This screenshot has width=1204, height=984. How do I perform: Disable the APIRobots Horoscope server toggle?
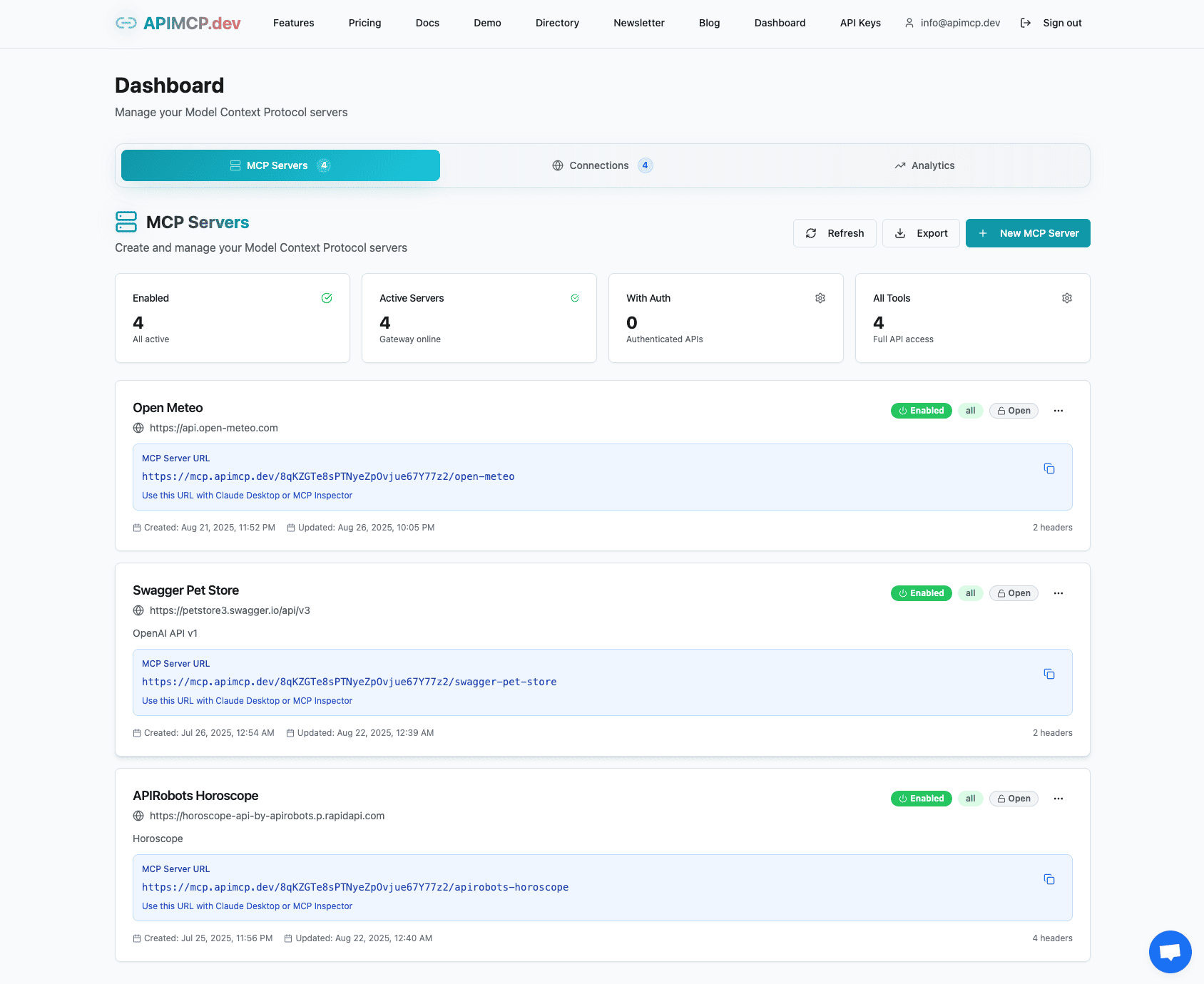point(921,798)
